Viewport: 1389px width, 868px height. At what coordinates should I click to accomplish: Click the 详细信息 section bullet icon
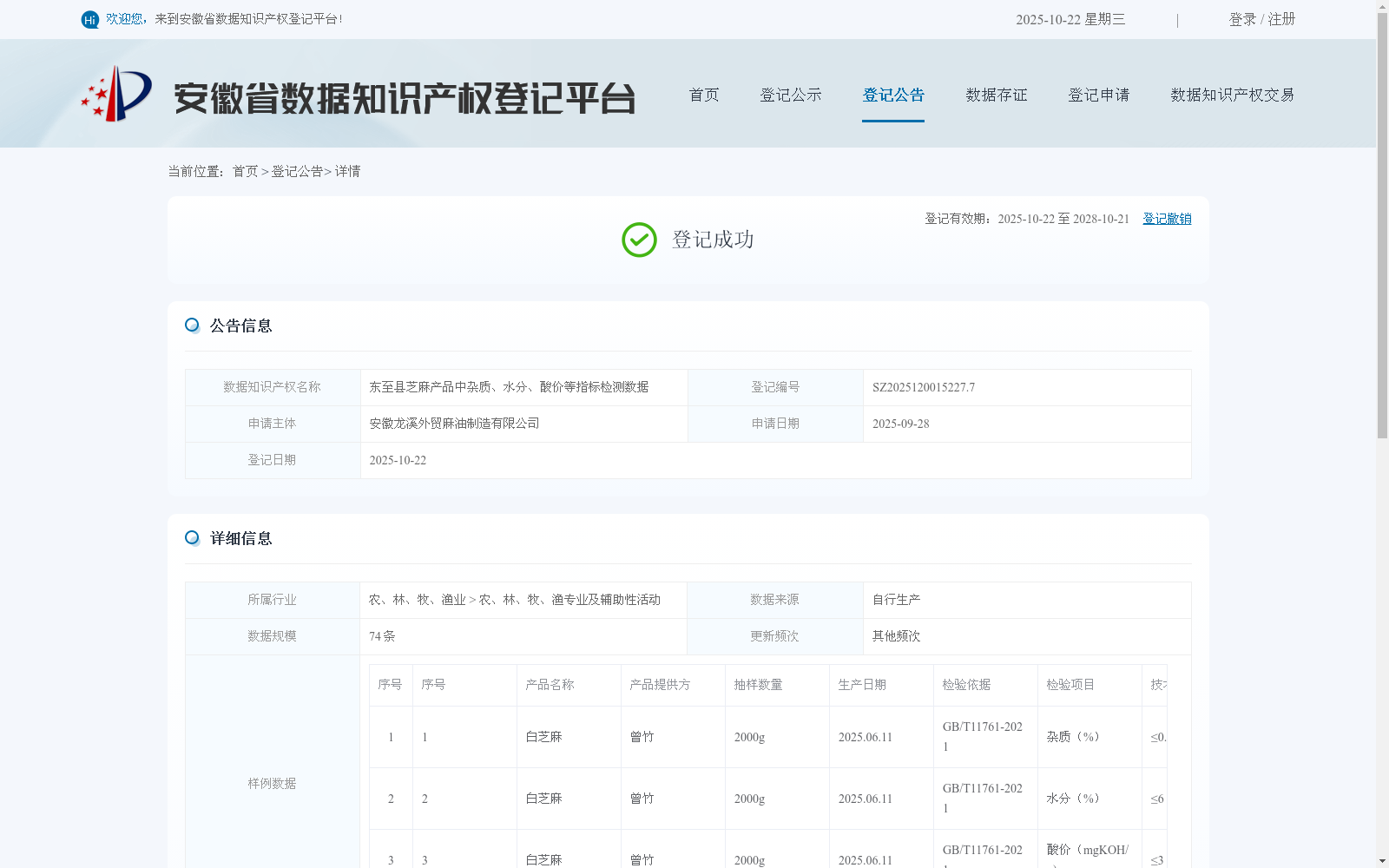point(193,538)
